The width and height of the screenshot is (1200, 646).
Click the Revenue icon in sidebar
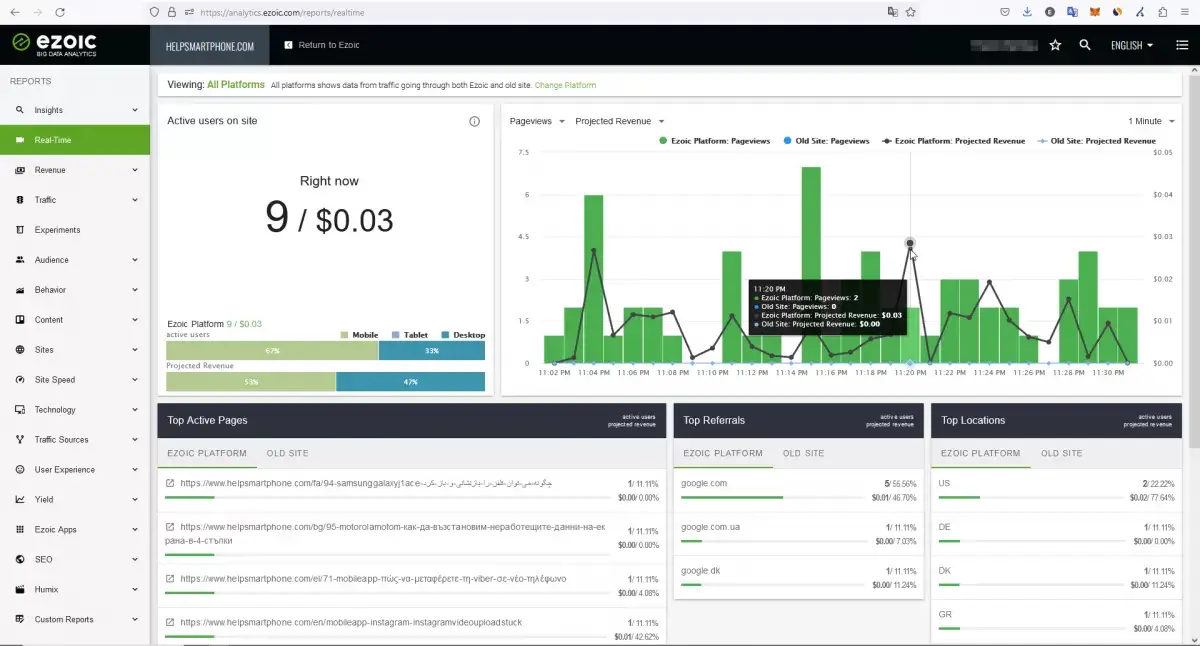(x=20, y=170)
